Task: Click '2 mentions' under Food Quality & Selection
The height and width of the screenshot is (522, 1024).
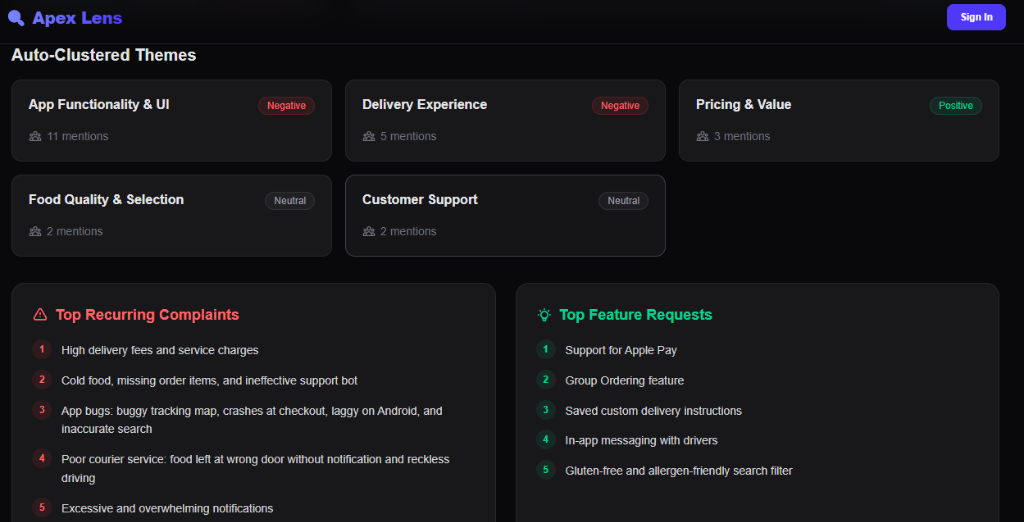Action: 75,231
